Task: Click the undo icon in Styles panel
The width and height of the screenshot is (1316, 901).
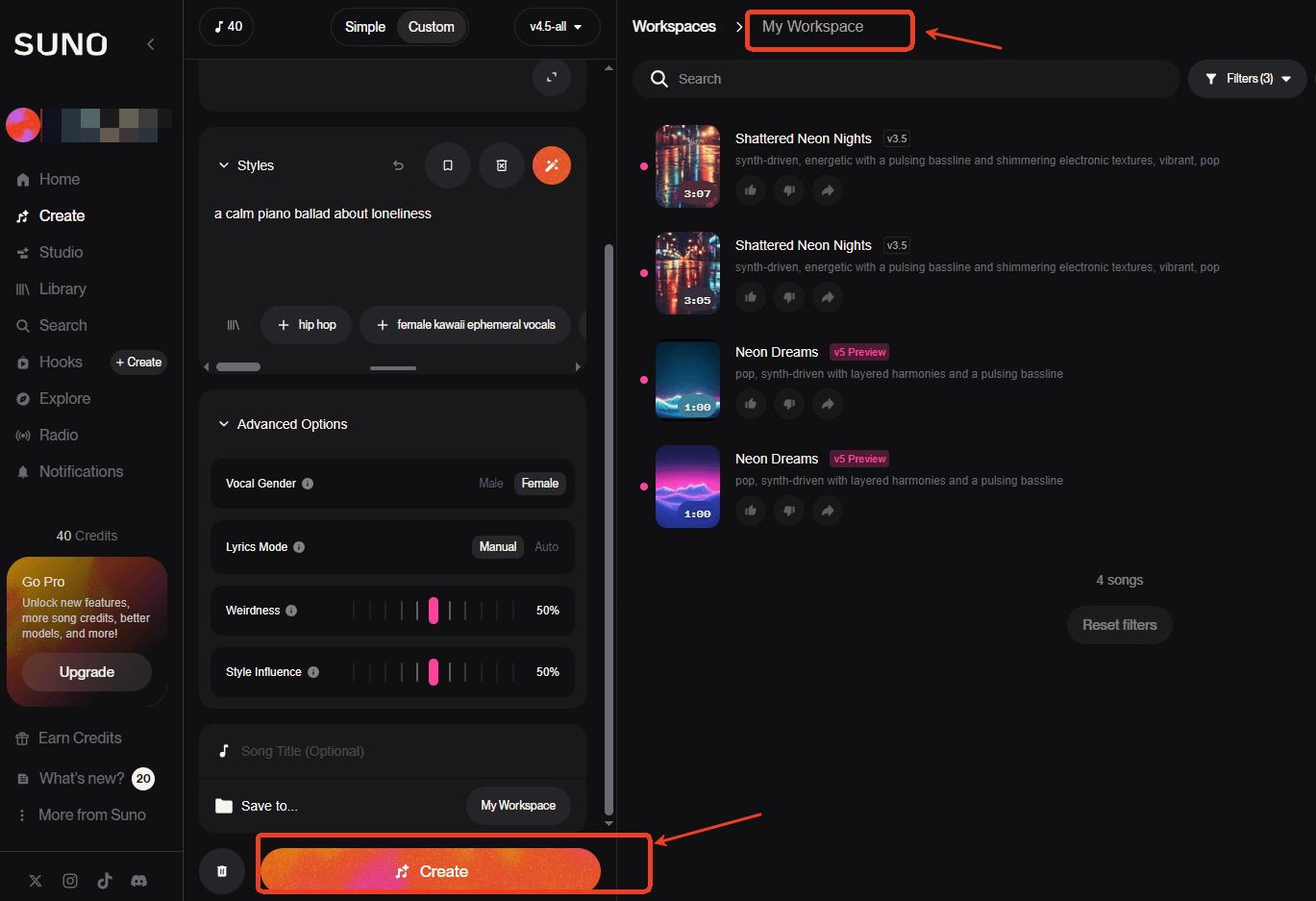Action: pyautogui.click(x=398, y=165)
